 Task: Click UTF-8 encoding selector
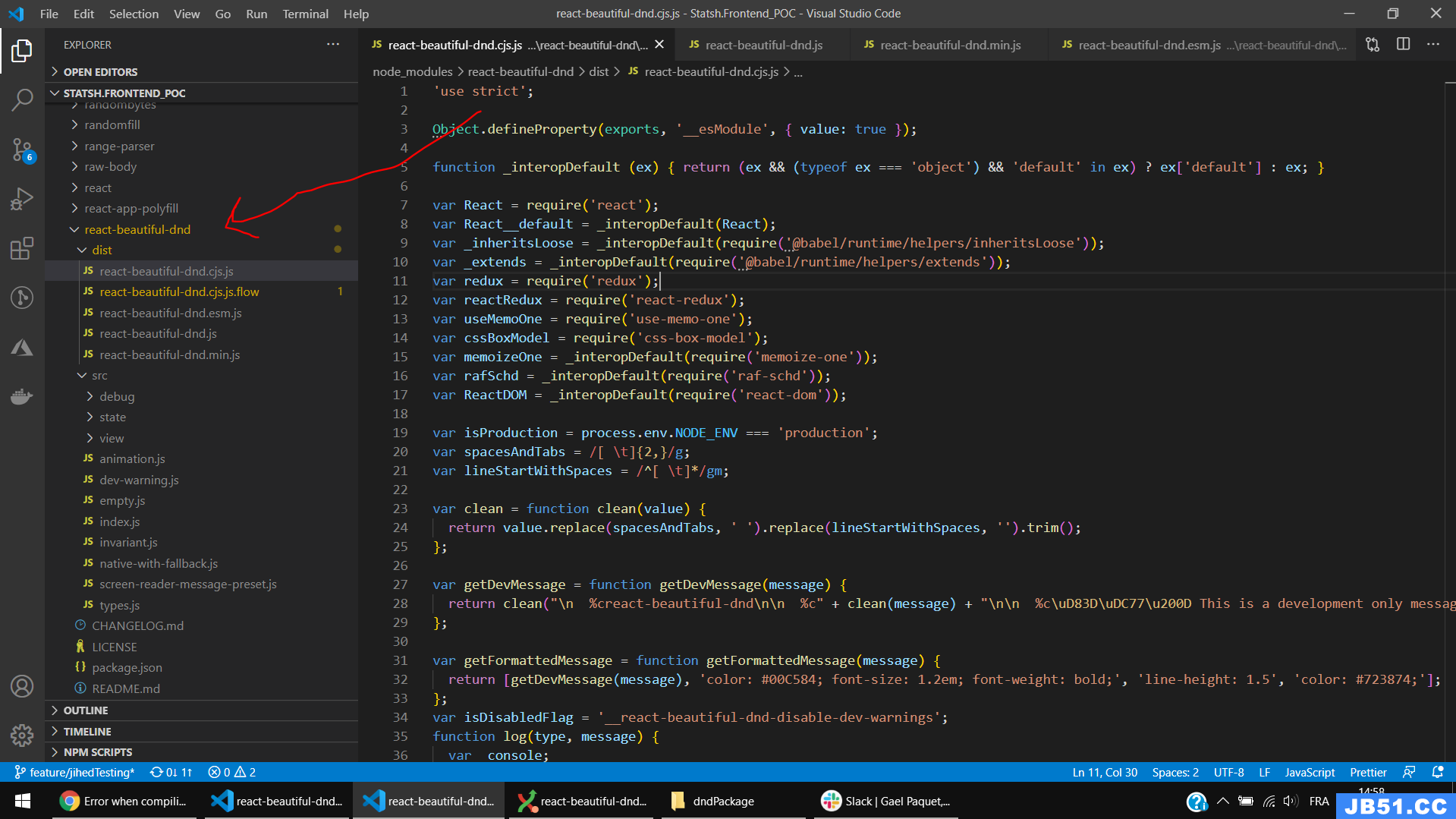click(1228, 772)
